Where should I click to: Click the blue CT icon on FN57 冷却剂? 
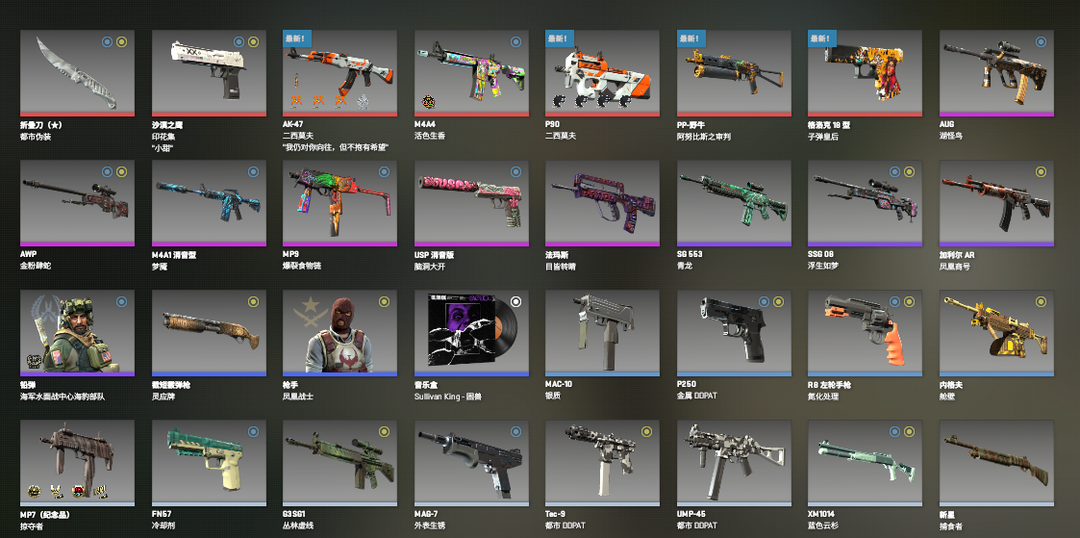click(253, 432)
